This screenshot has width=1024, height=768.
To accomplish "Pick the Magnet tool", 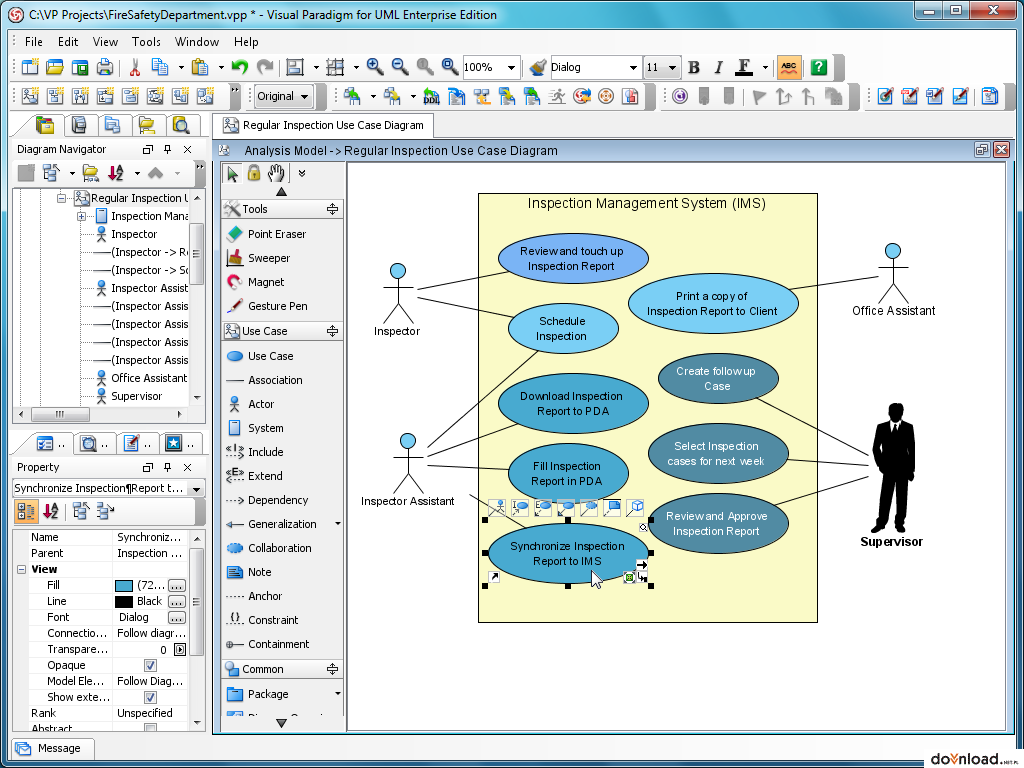I will click(263, 281).
